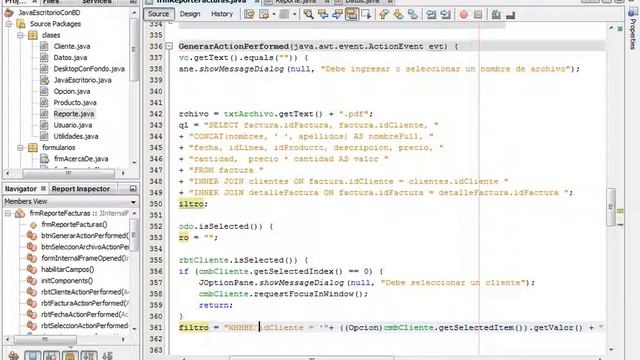Click JavaEscritorioConBD project node
The width and height of the screenshot is (640, 360).
49,13
